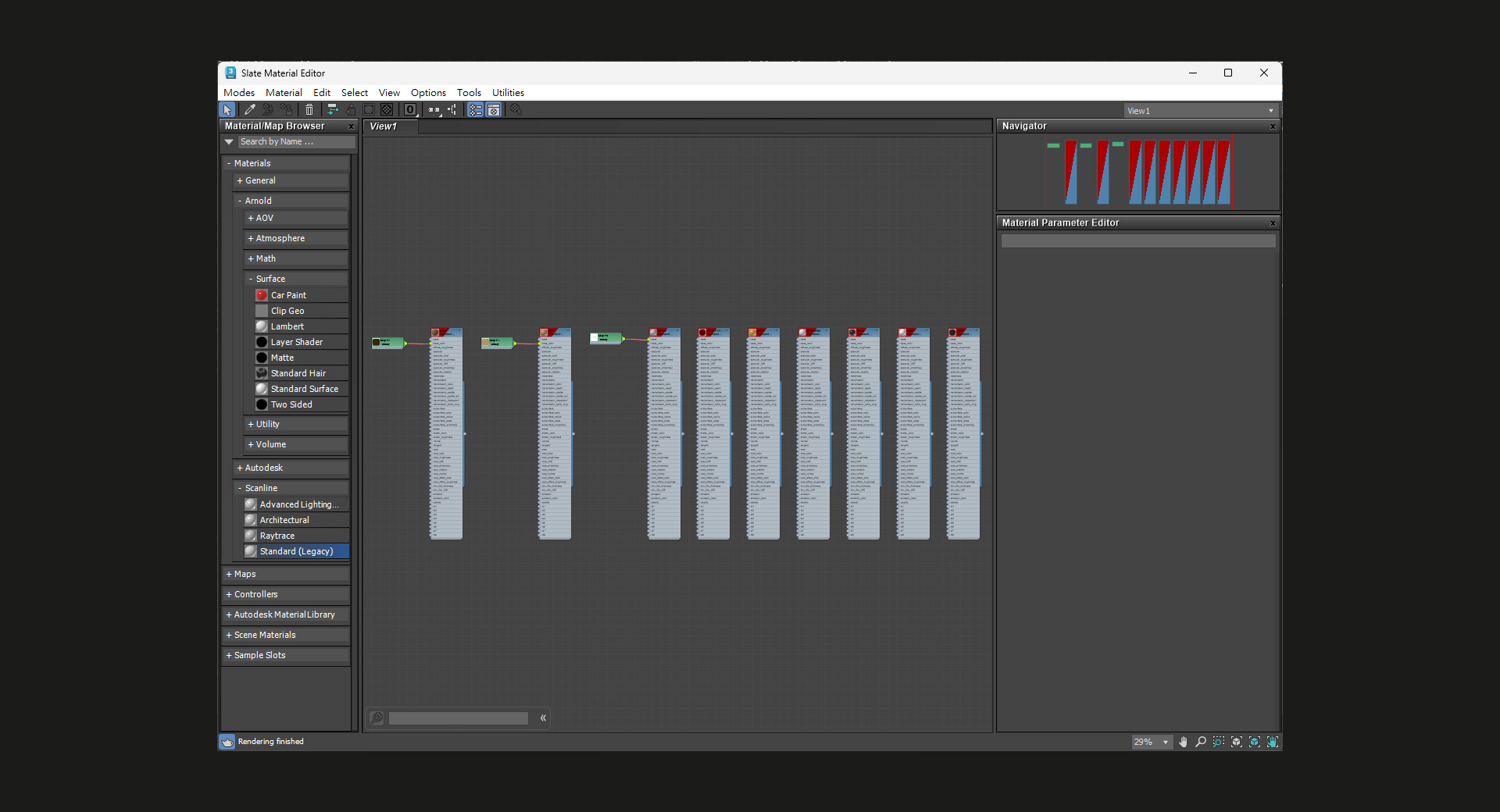Open Material ID Channel flyout
Image resolution: width=1500 pixels, height=812 pixels.
pos(410,110)
